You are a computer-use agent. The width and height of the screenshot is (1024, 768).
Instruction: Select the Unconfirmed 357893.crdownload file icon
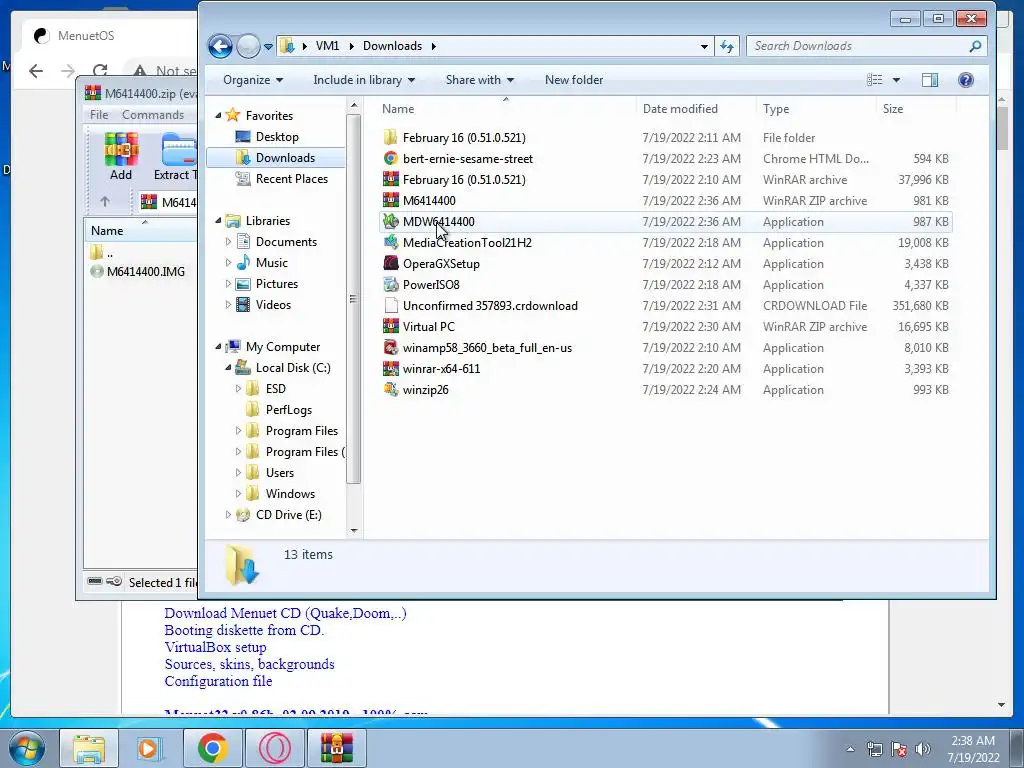click(x=391, y=306)
